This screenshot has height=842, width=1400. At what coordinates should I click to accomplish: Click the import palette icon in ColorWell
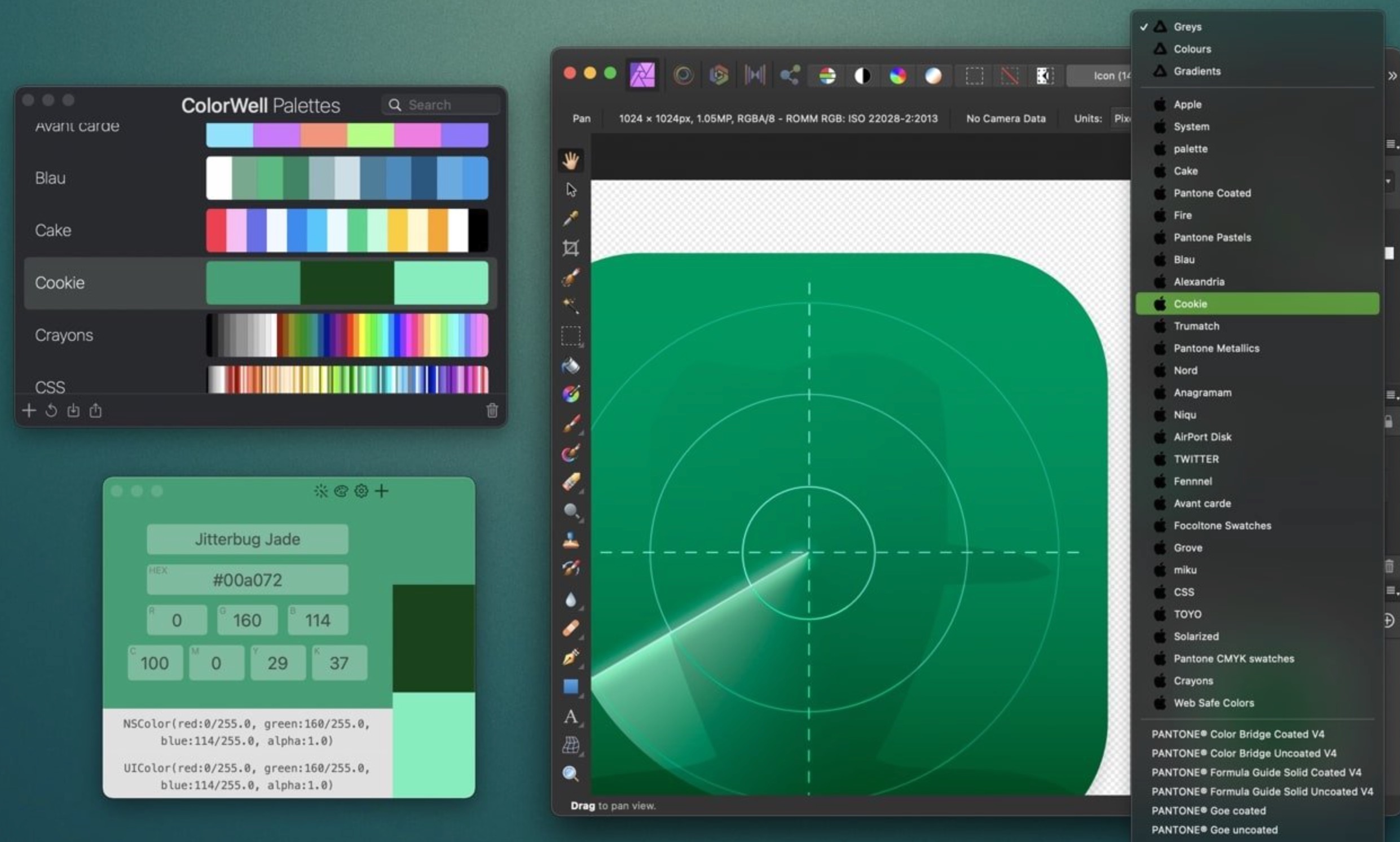coord(73,410)
